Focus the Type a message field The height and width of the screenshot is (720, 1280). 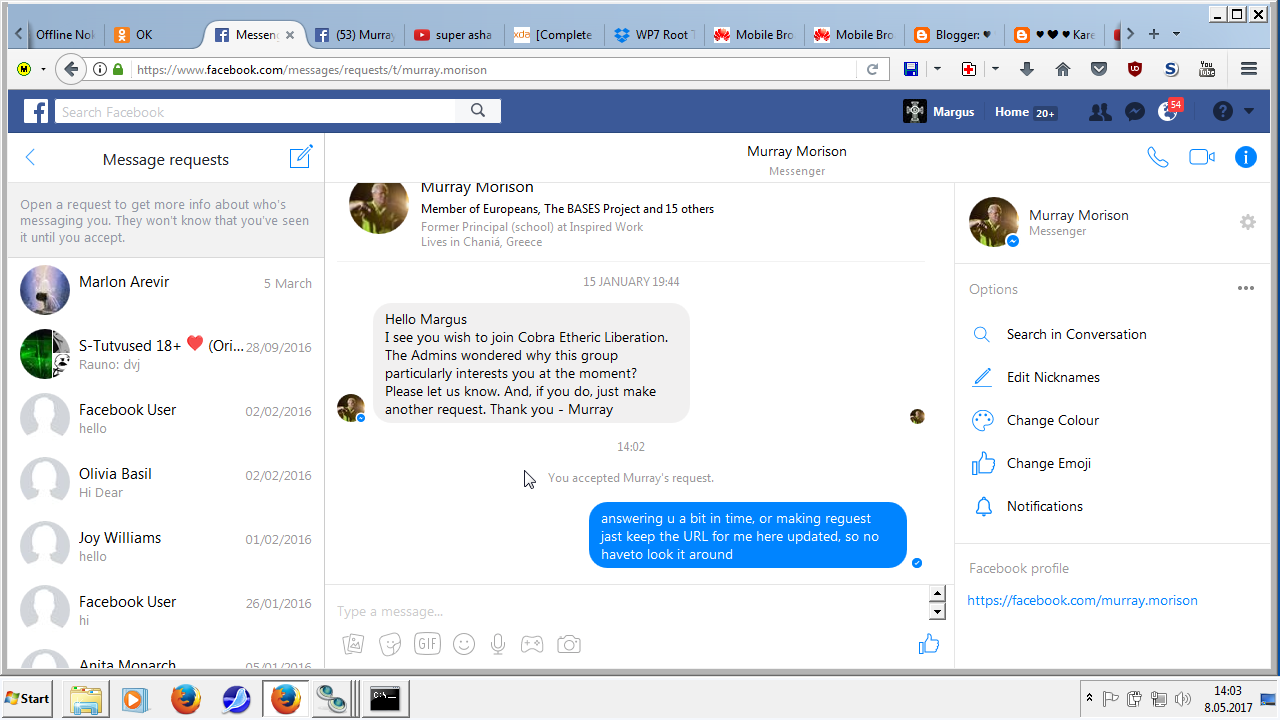[x=627, y=610]
